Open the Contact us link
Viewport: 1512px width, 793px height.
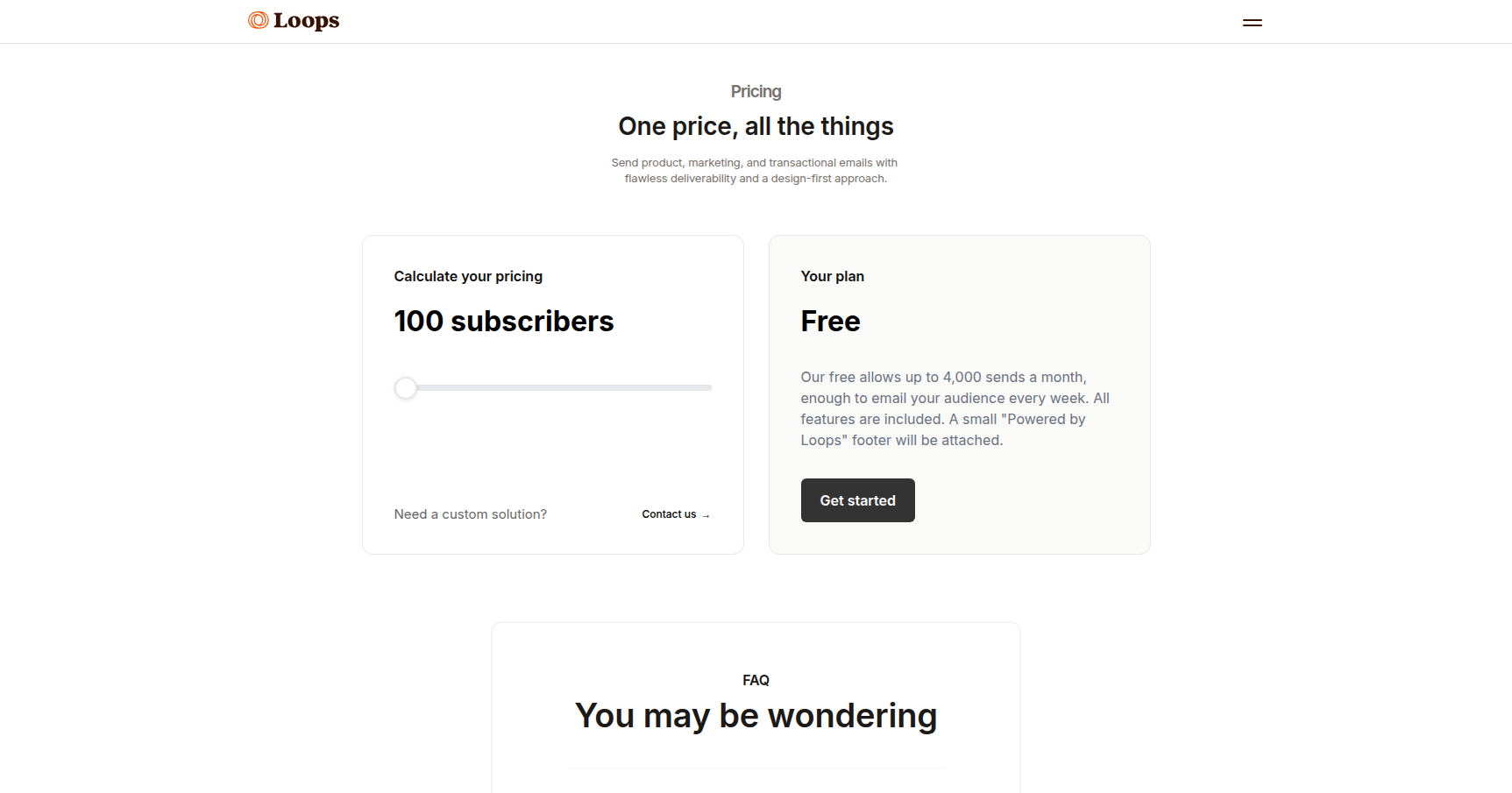click(669, 514)
